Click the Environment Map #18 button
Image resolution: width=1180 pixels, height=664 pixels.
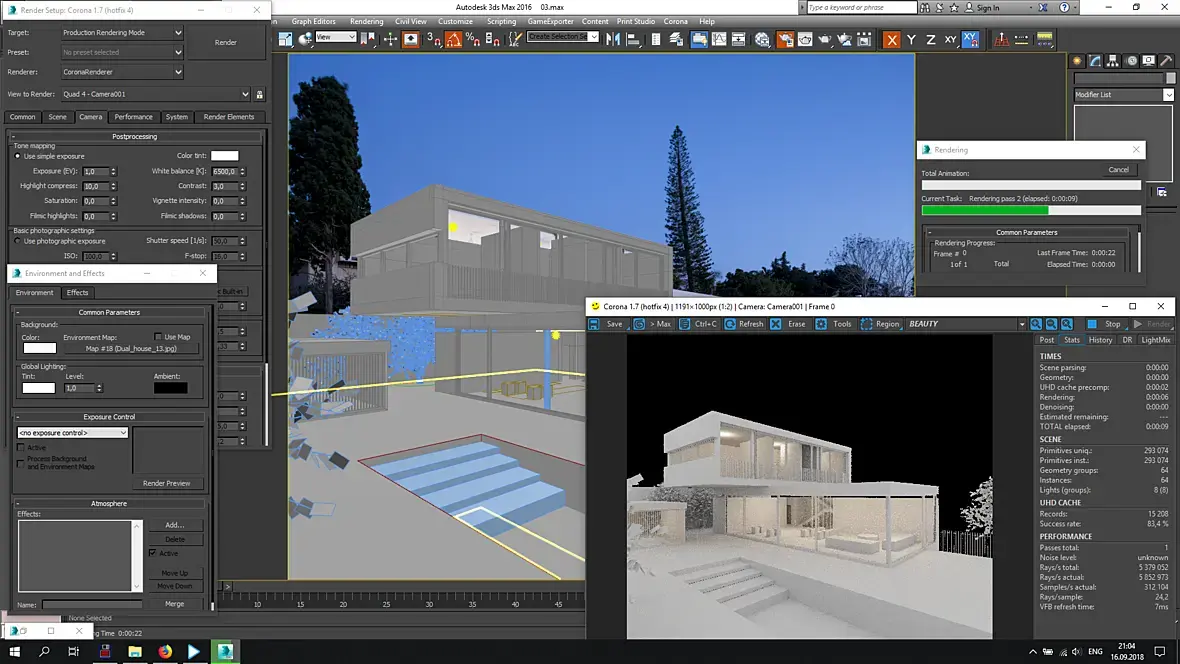click(x=131, y=349)
